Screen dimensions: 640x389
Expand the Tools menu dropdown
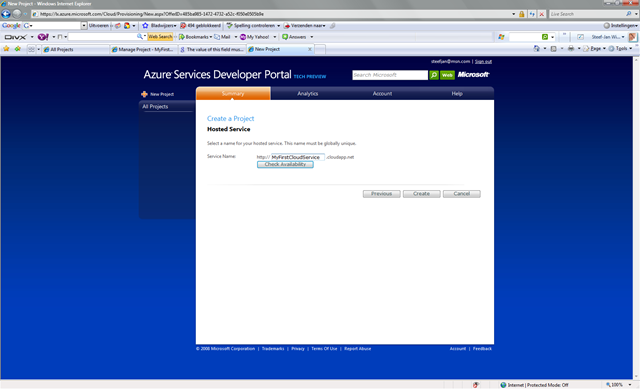coord(630,49)
